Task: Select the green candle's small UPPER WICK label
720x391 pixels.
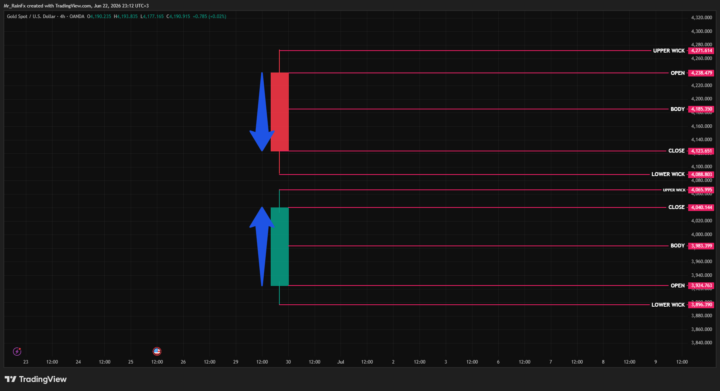Action: pos(674,190)
